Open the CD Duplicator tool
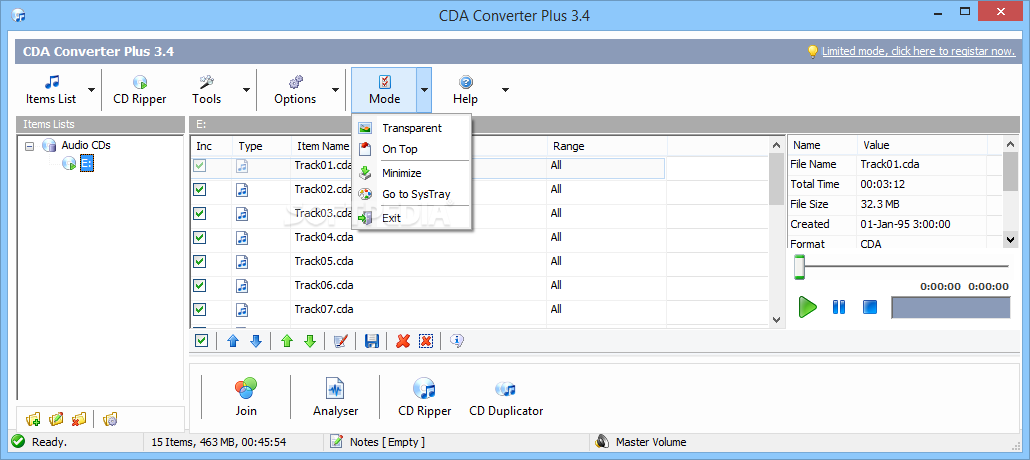 506,397
